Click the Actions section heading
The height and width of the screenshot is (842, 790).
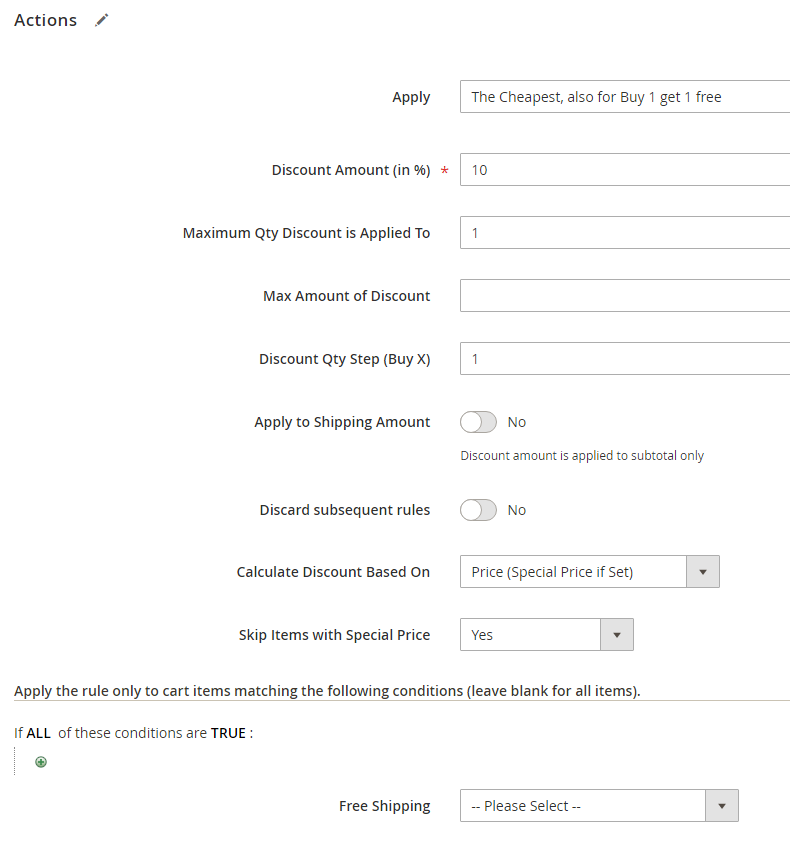[46, 20]
